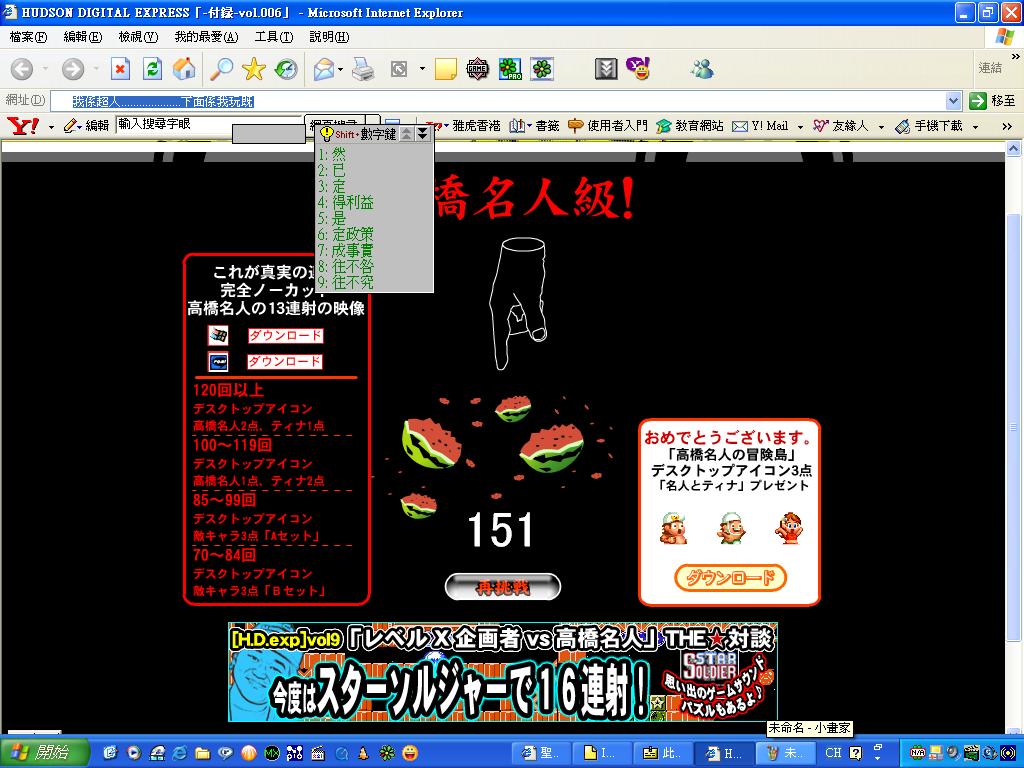The image size is (1024, 768).
Task: Expand the Yahoo toolbar overflow chevron
Action: (x=1007, y=126)
